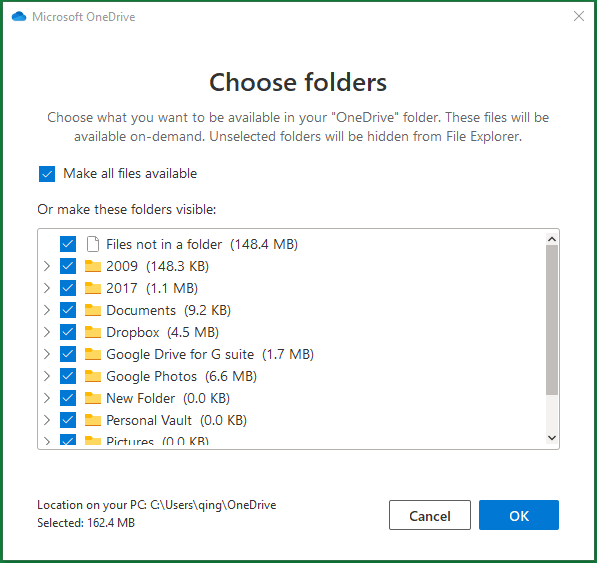Viewport: 597px width, 563px height.
Task: Select the 'Personal Vault (0.0 KB)' row label
Action: click(x=177, y=421)
